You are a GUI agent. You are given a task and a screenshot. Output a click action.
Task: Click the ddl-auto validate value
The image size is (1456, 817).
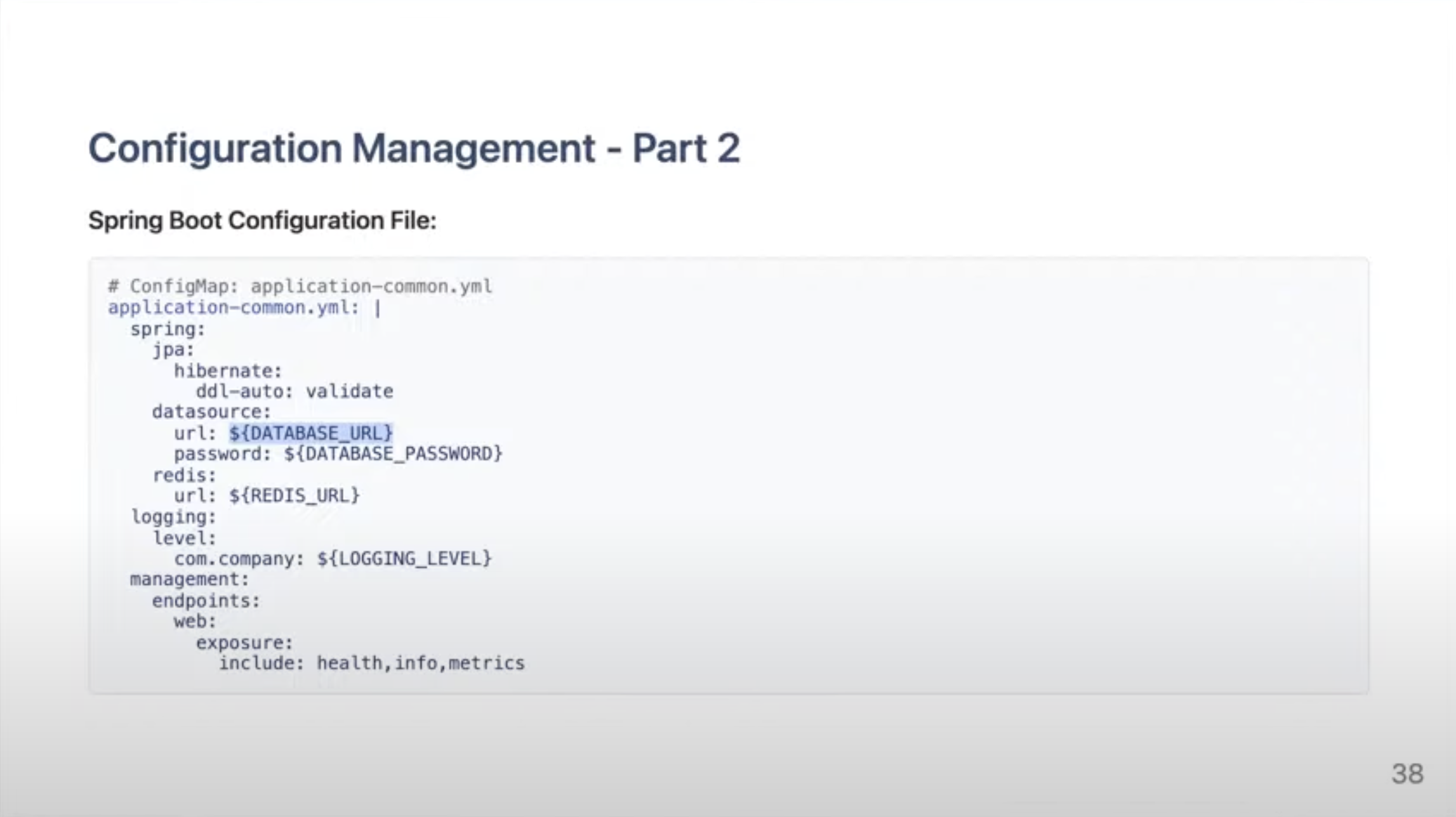[349, 391]
